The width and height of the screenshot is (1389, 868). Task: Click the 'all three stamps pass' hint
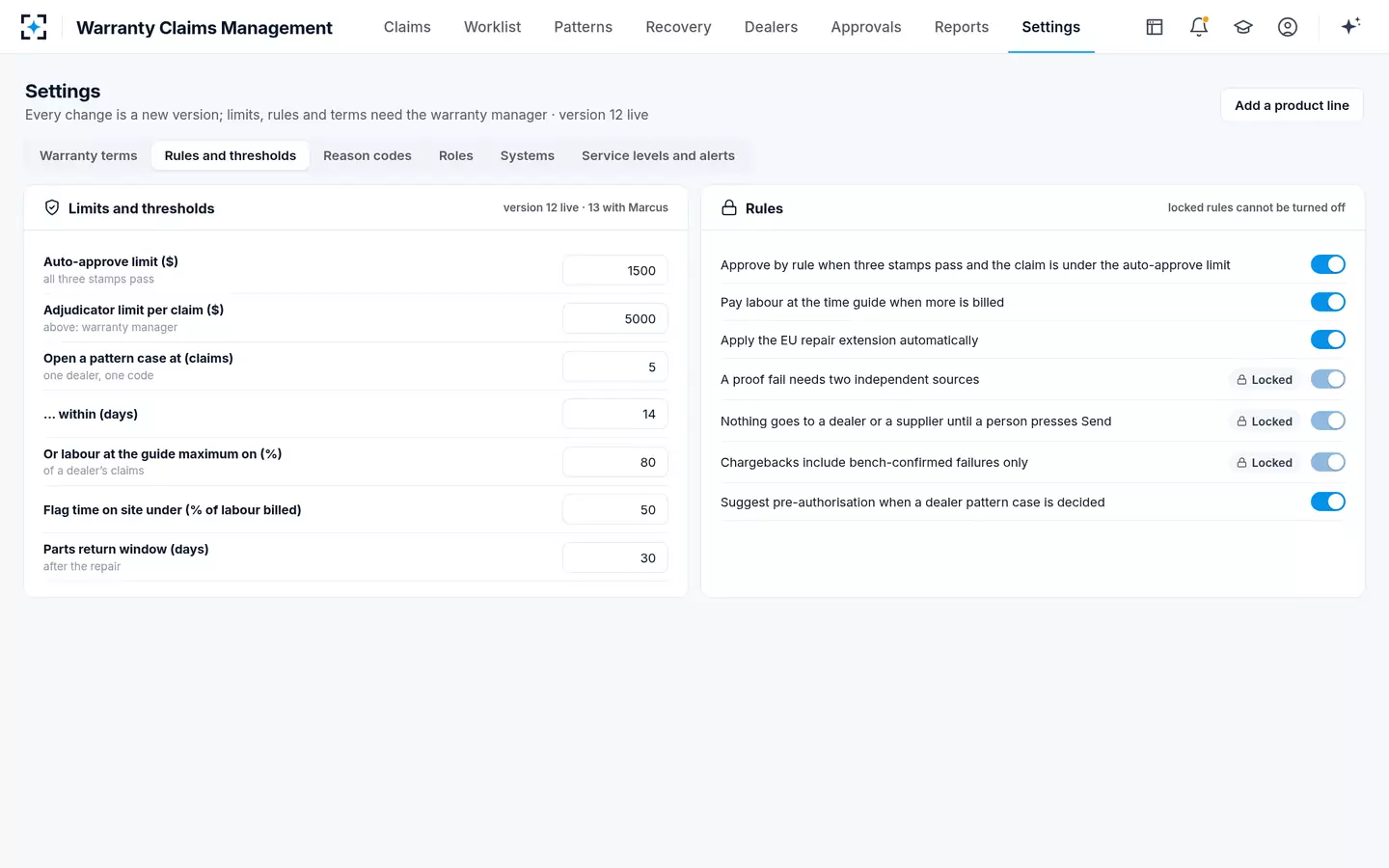(98, 280)
